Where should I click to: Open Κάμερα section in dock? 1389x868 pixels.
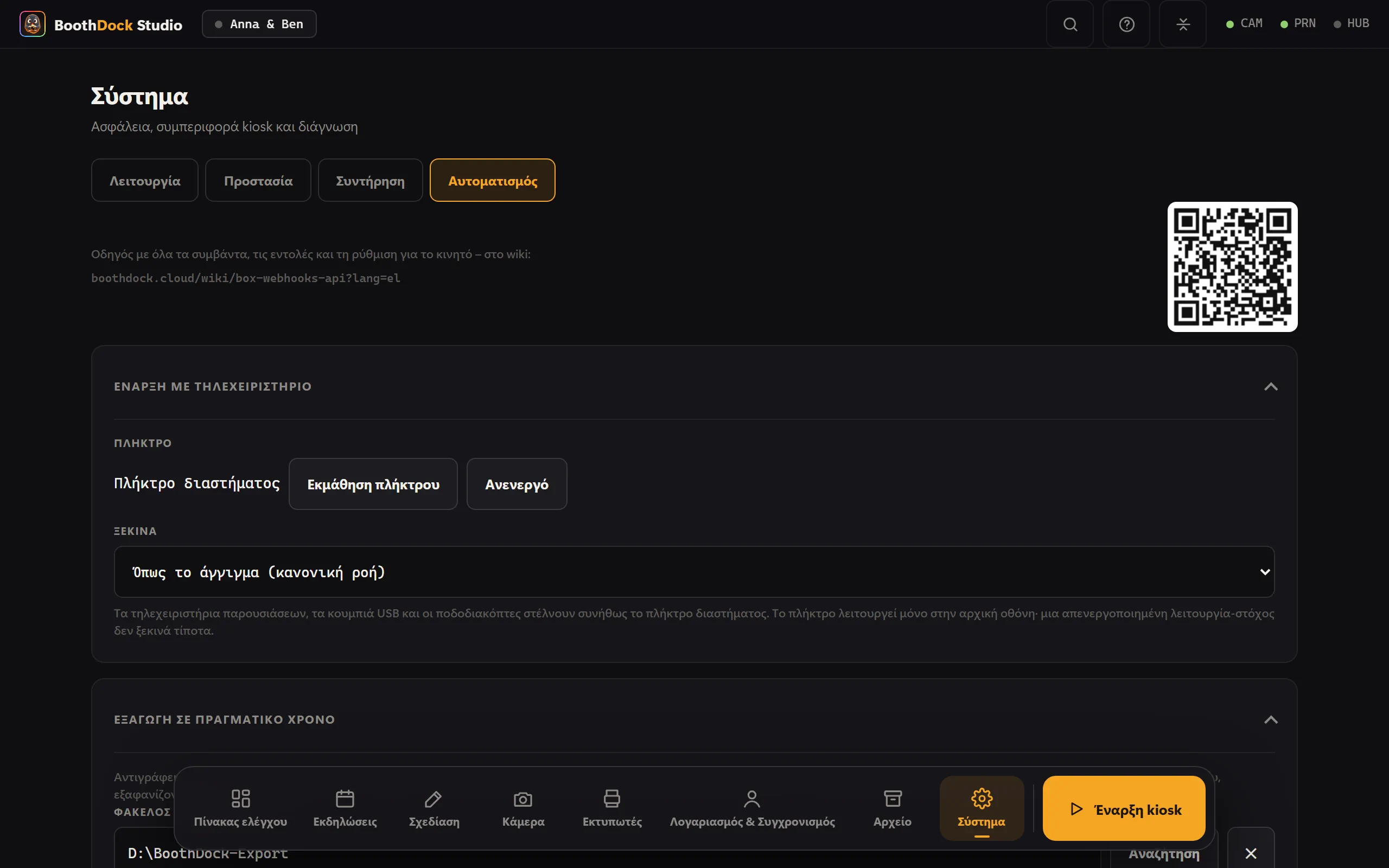(x=523, y=808)
